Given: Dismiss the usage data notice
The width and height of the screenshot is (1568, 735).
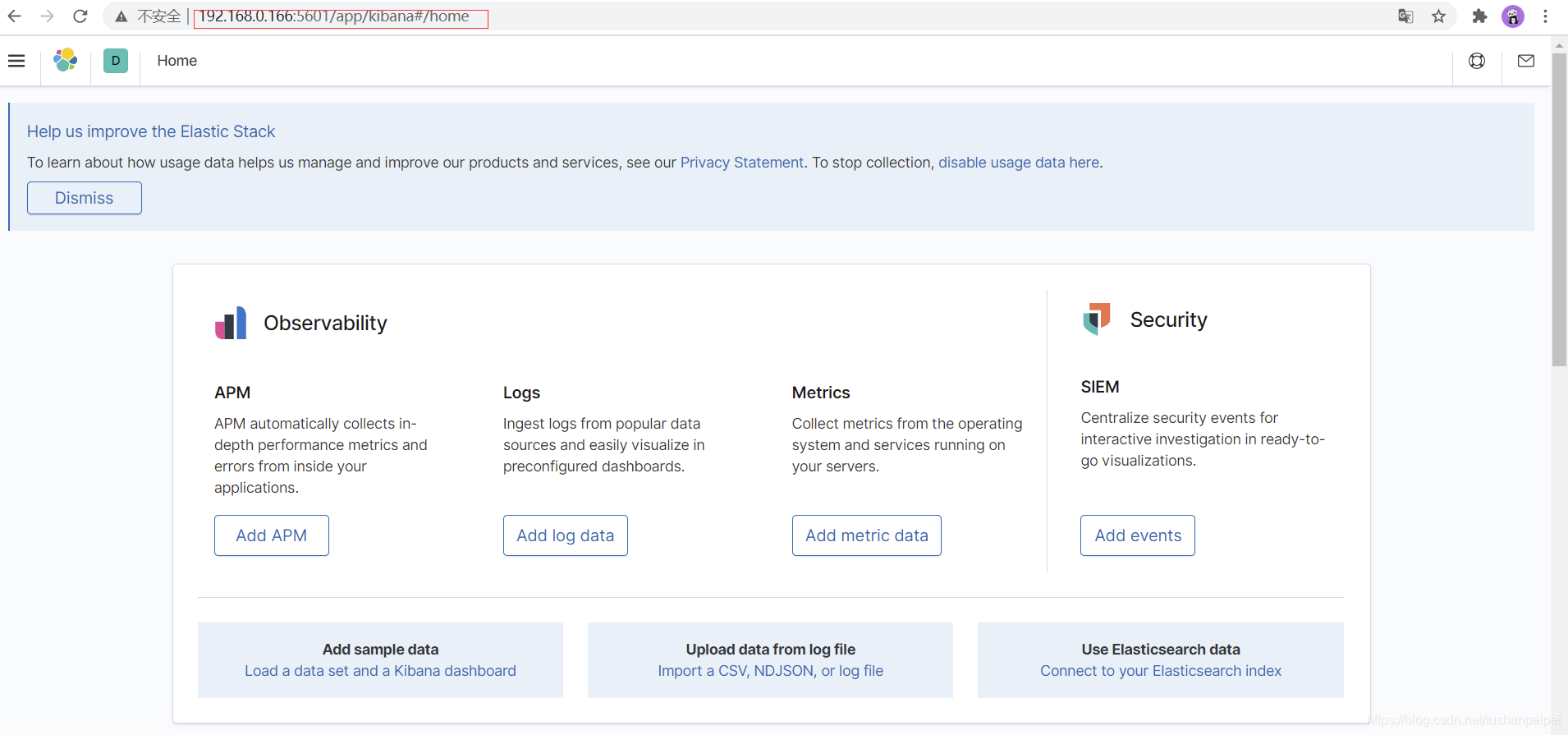Looking at the screenshot, I should [85, 198].
